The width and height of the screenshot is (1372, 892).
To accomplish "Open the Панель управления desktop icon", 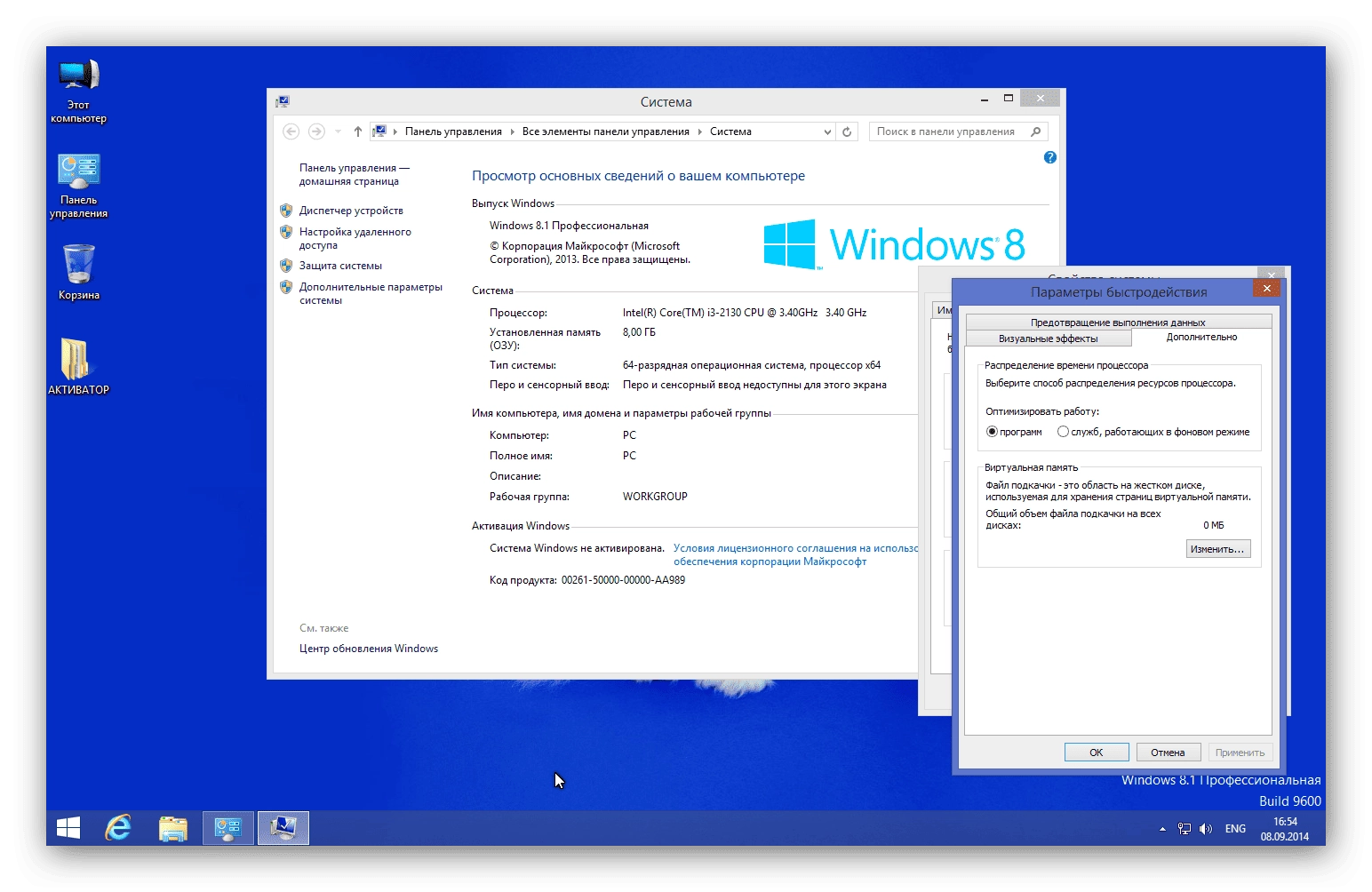I will coord(78,186).
